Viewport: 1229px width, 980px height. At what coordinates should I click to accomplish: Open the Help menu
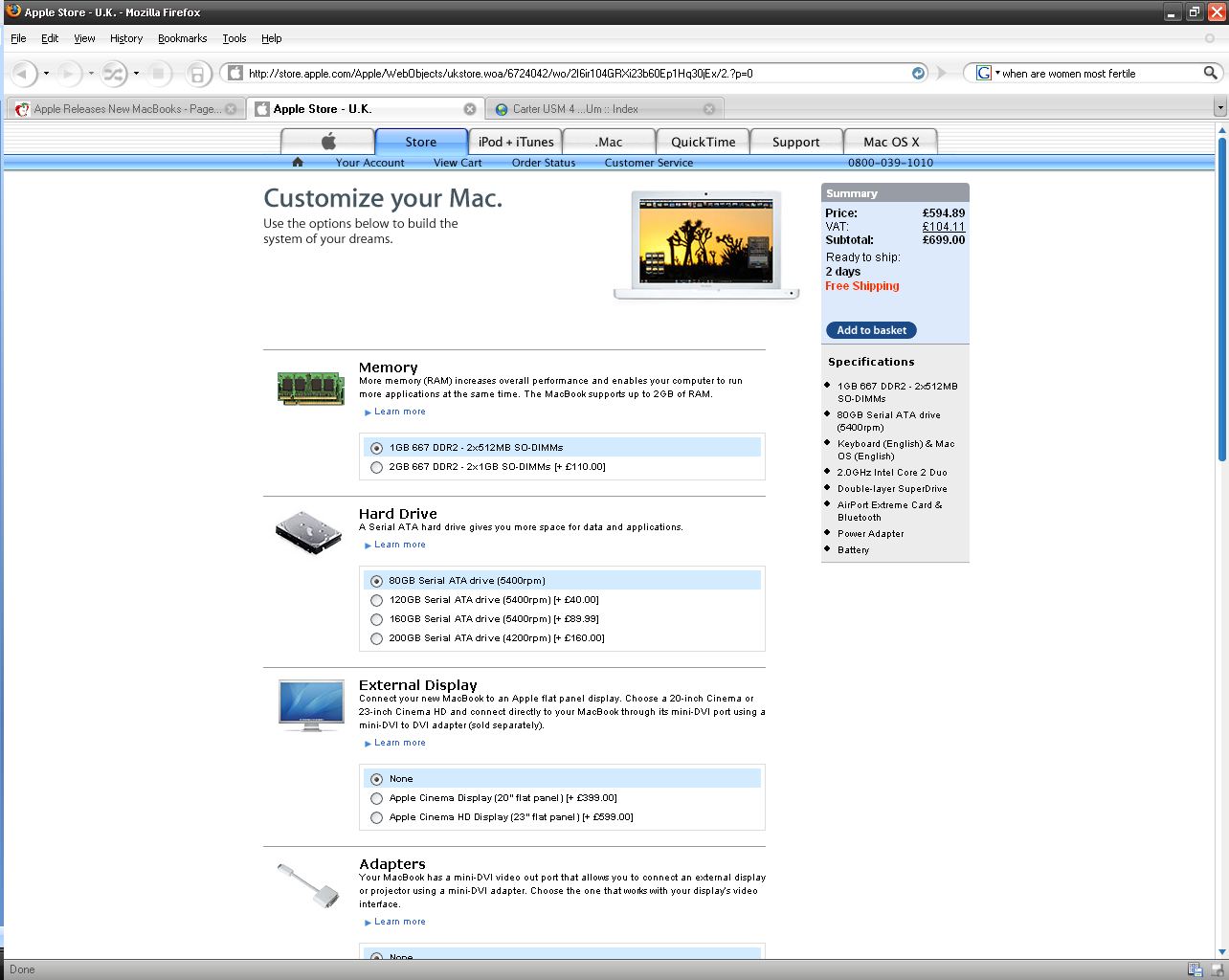(x=272, y=38)
